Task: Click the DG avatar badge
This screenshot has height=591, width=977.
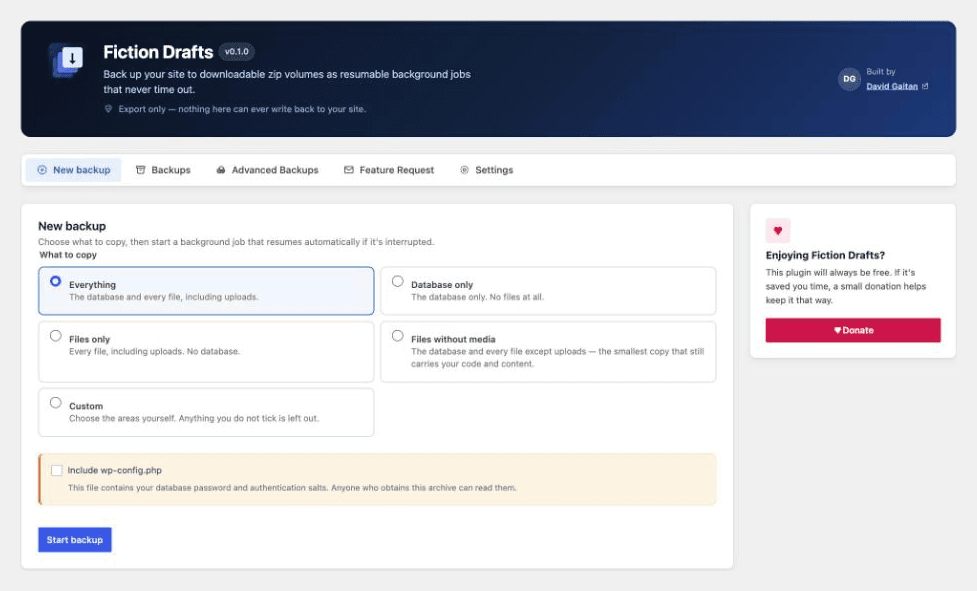Action: (849, 79)
